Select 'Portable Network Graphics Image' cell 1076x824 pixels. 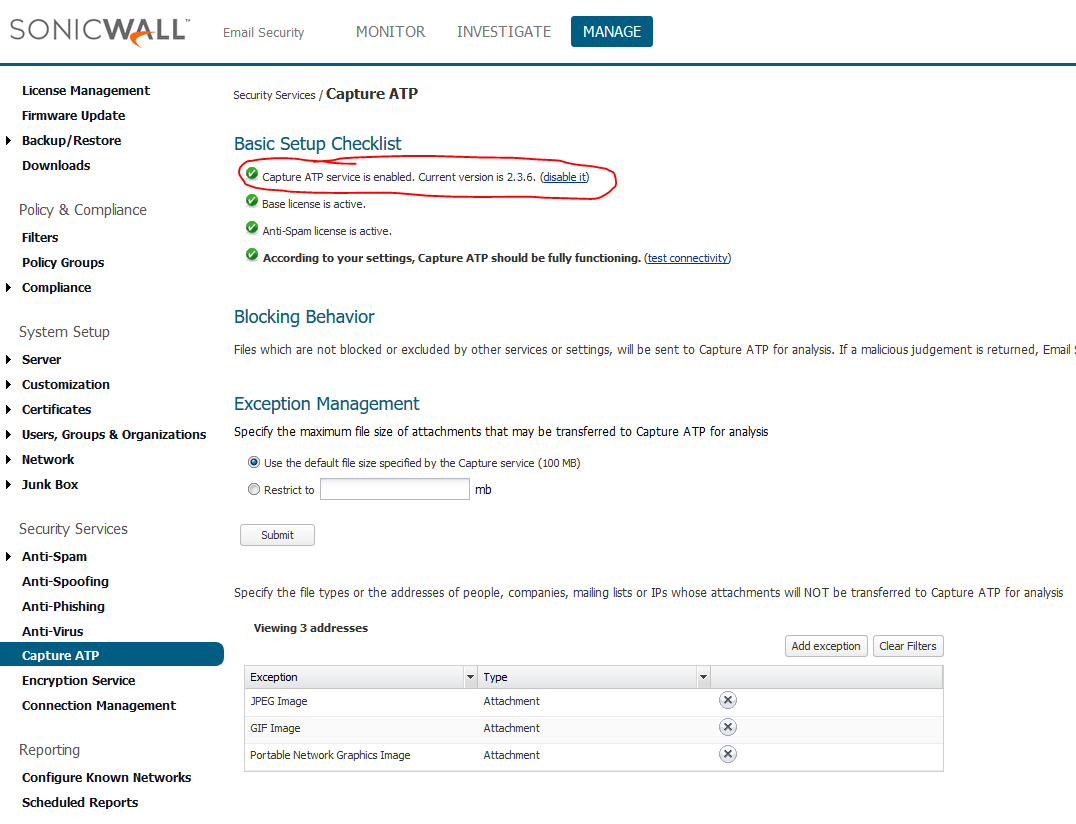coord(330,755)
